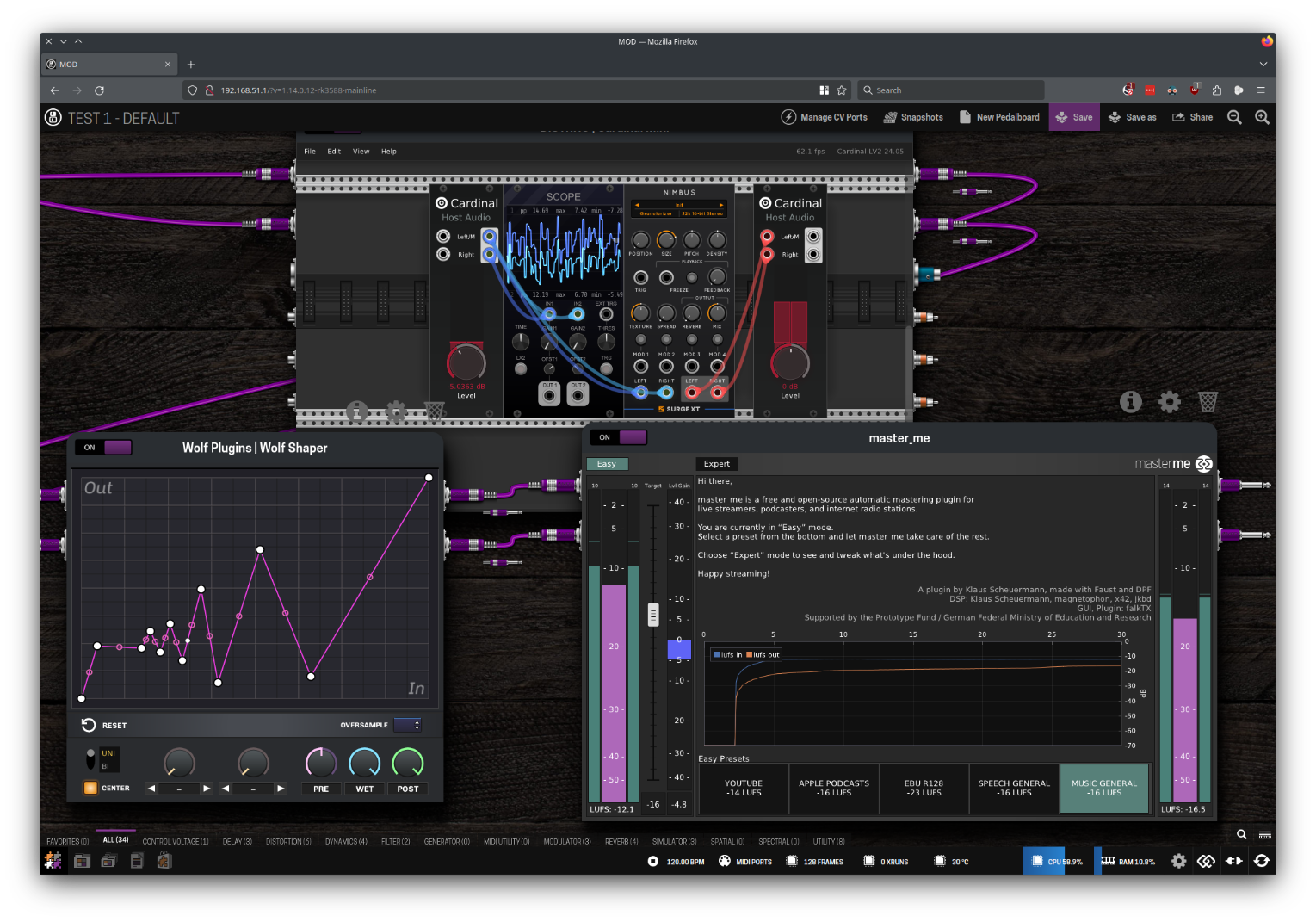Viewport: 1316px width, 922px height.
Task: Open the Snapshots menu
Action: (x=913, y=117)
